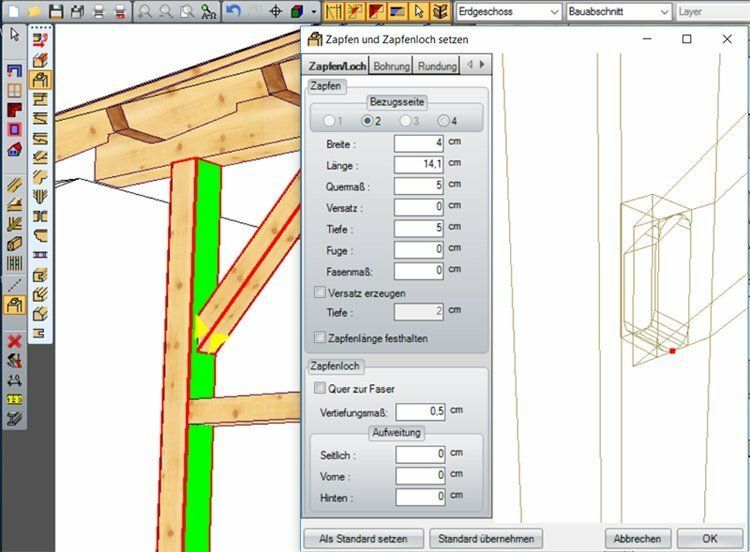This screenshot has height=552, width=750.
Task: Open the Erdgeschoss dropdown
Action: (x=508, y=12)
